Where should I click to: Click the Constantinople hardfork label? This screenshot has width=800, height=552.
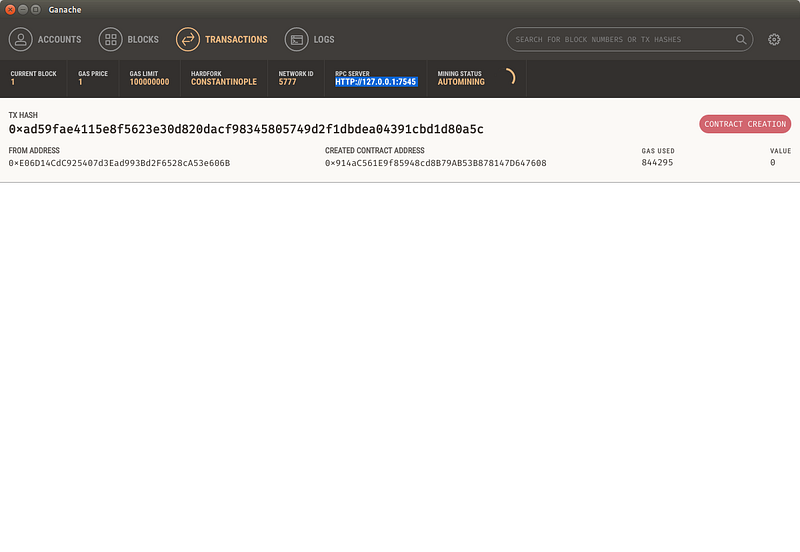pyautogui.click(x=226, y=82)
